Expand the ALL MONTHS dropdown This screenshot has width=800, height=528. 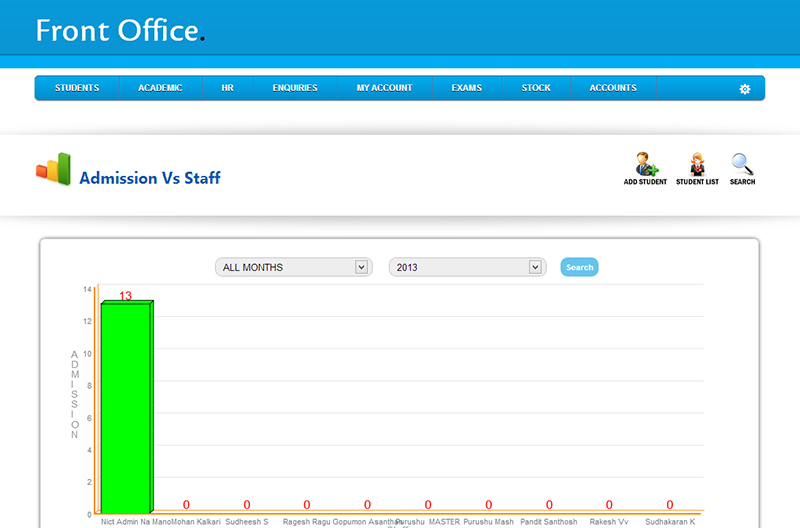[293, 267]
